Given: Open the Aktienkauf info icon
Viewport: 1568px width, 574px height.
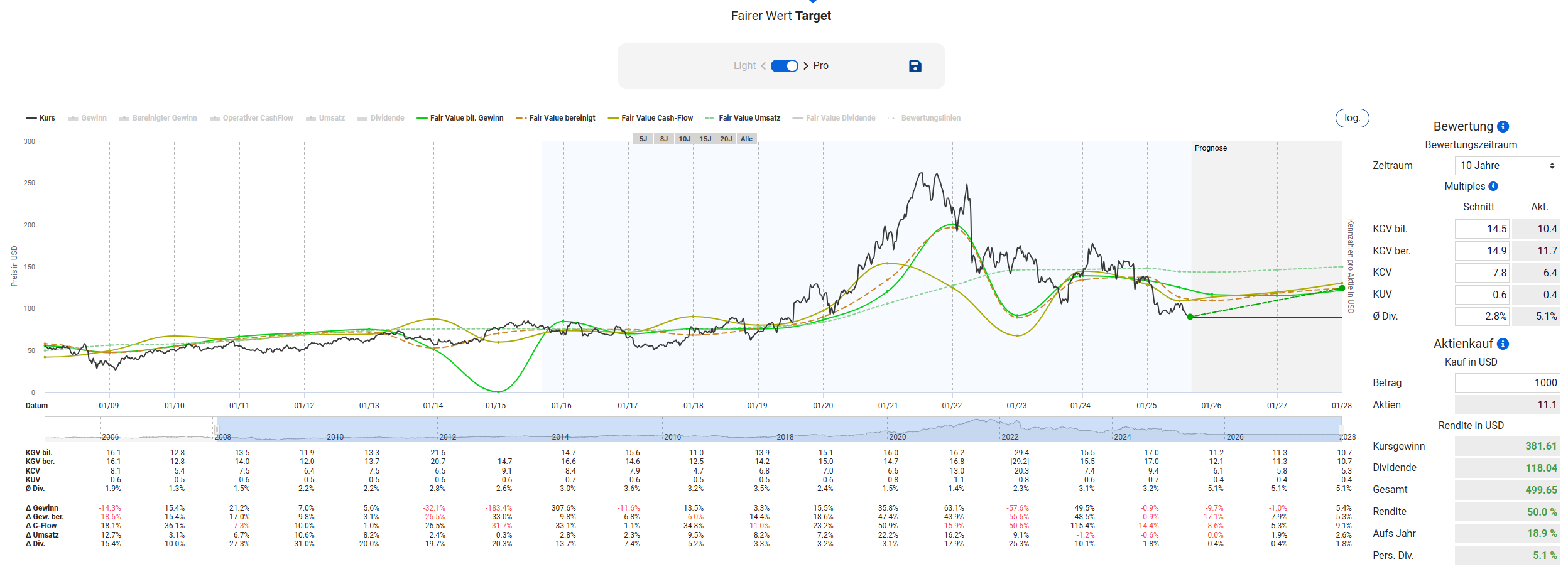Looking at the screenshot, I should click(x=1503, y=344).
